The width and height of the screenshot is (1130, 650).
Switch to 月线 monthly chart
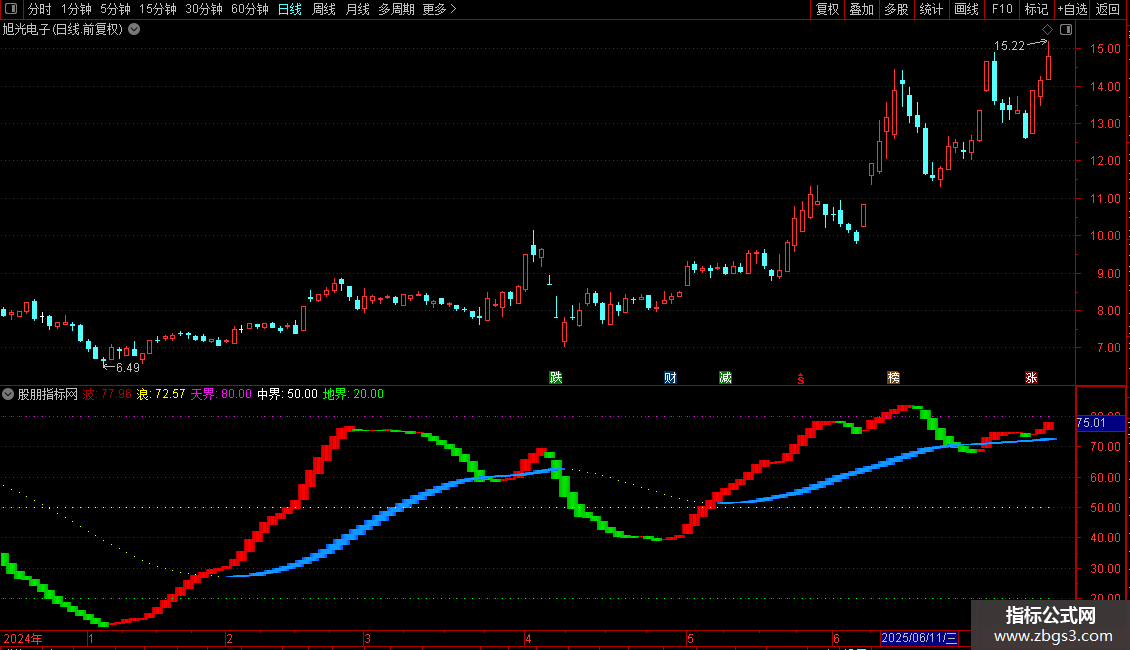tap(357, 9)
